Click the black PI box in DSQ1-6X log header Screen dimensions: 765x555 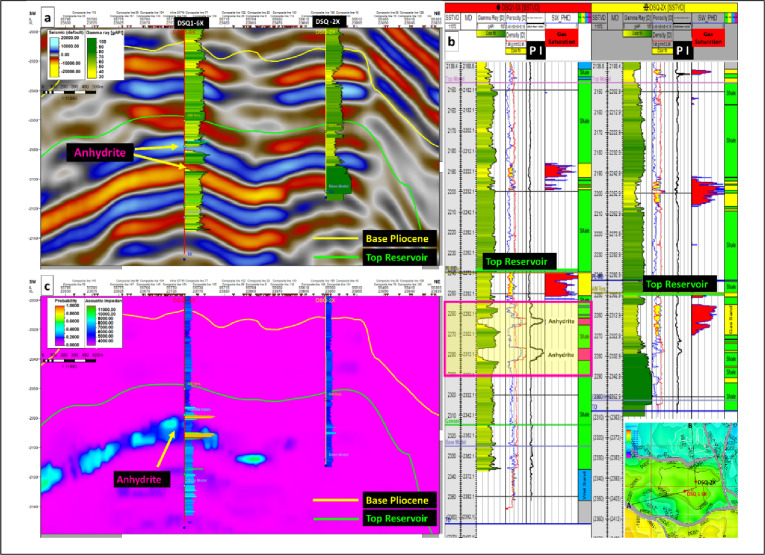click(x=536, y=51)
